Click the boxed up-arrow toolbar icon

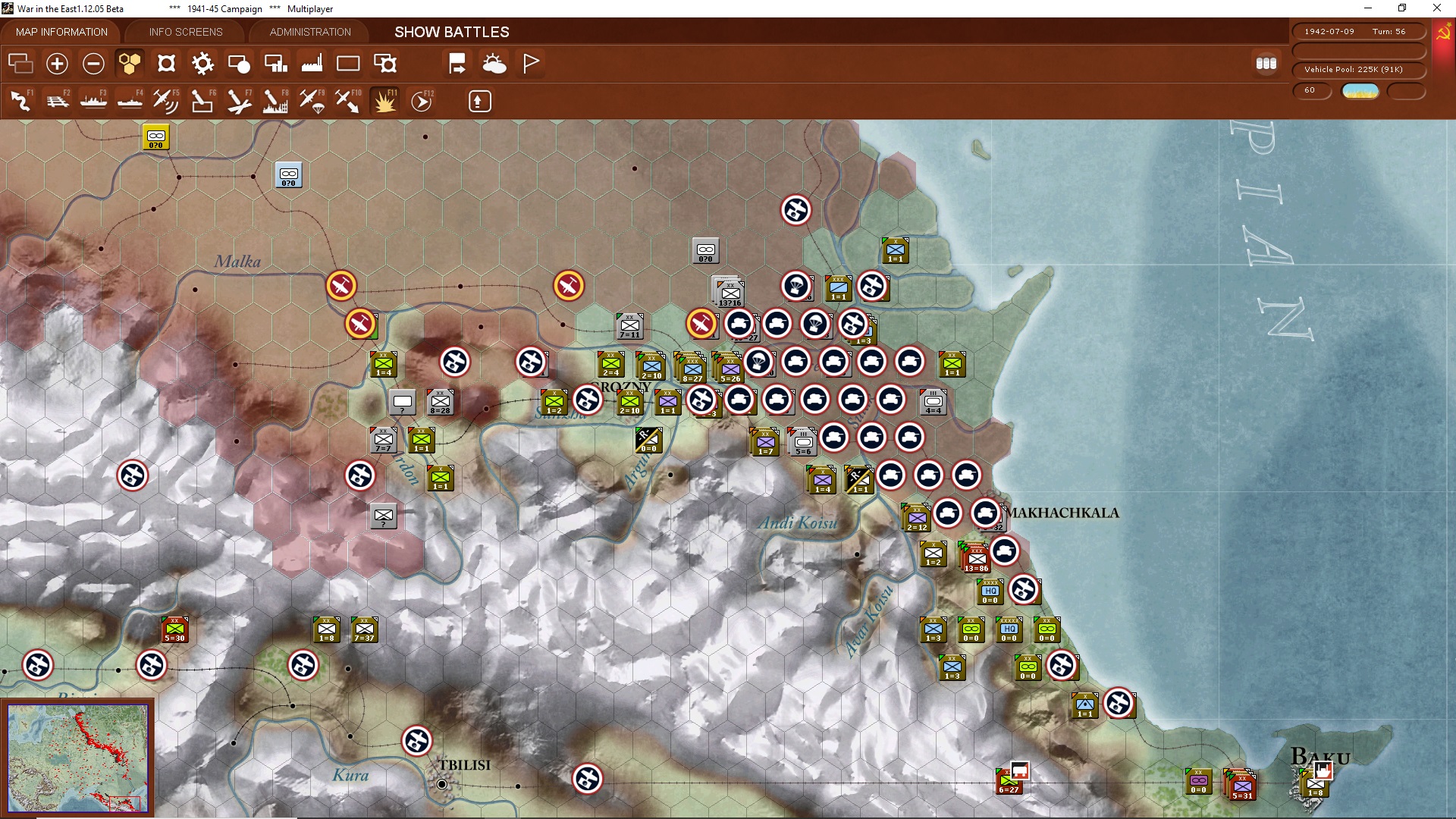point(479,101)
